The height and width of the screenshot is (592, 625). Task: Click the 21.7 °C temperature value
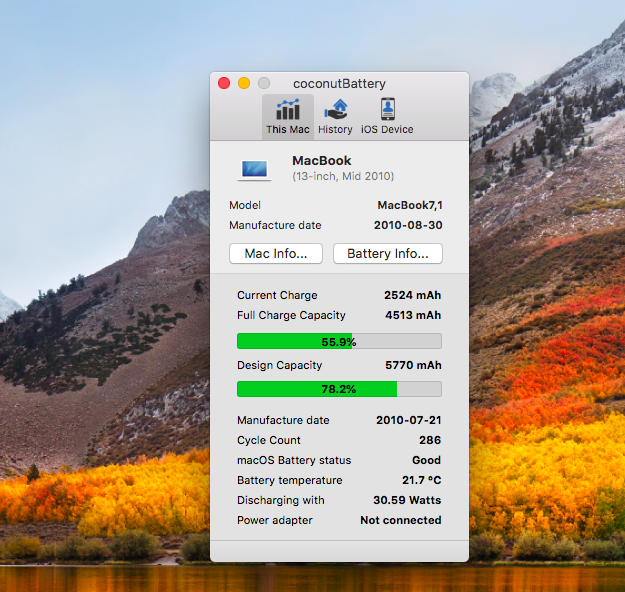[x=422, y=480]
